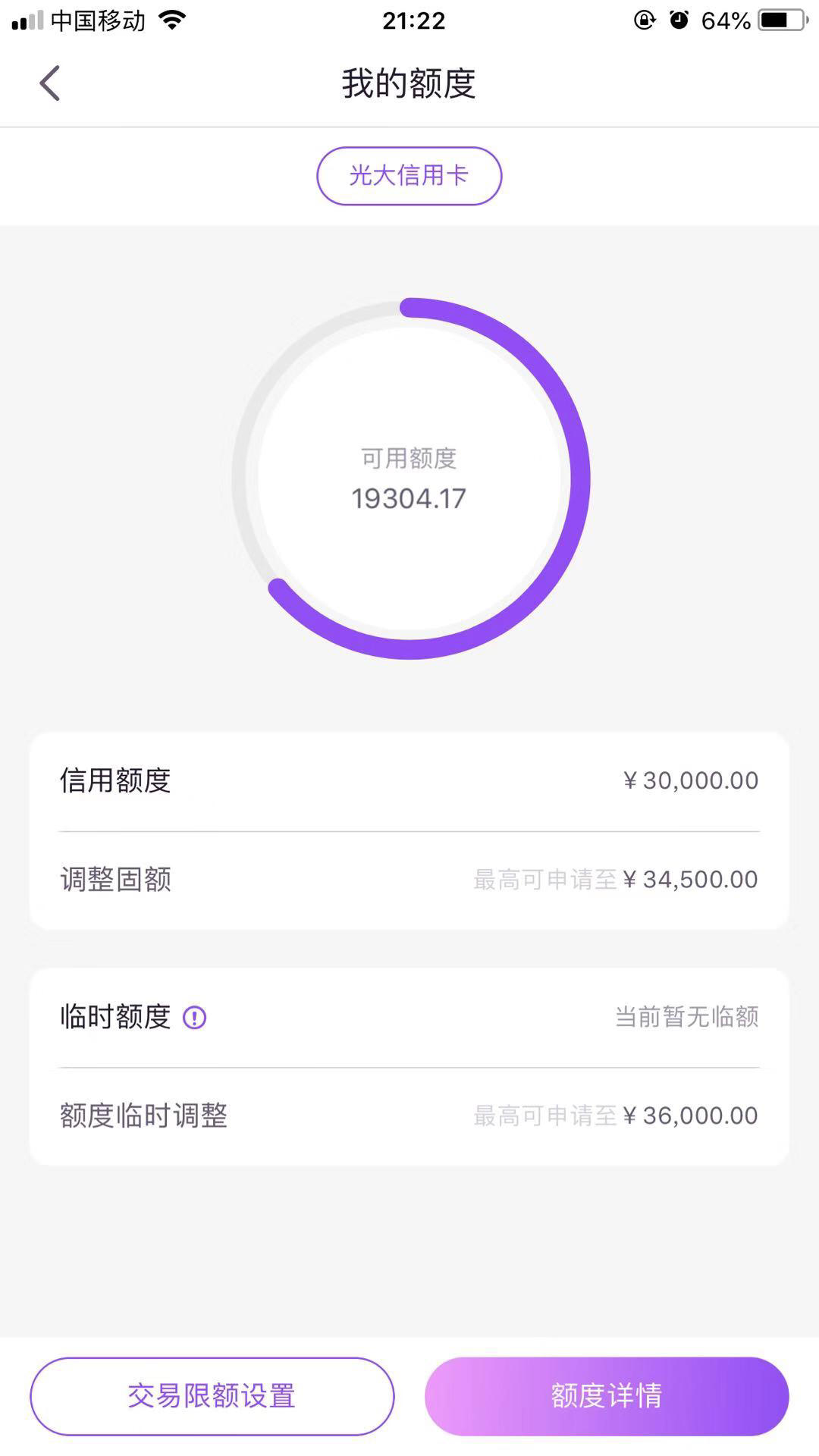Open the temporary limit info icon
The height and width of the screenshot is (1456, 819).
(x=195, y=1017)
